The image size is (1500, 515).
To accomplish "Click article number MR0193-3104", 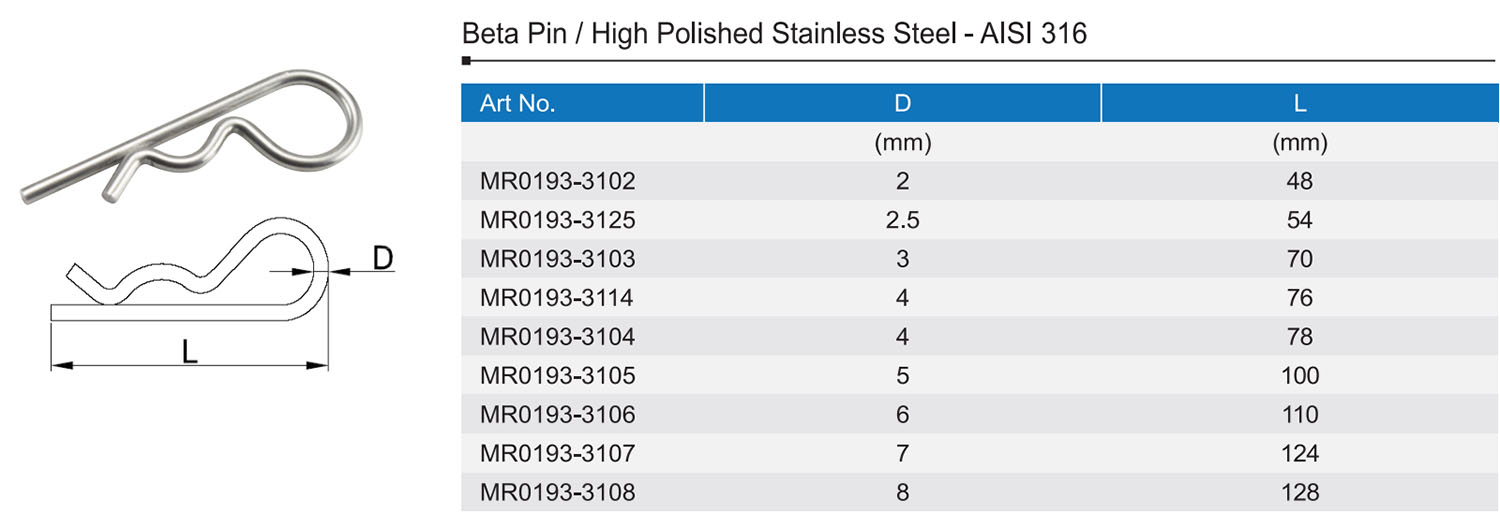I will tap(557, 337).
